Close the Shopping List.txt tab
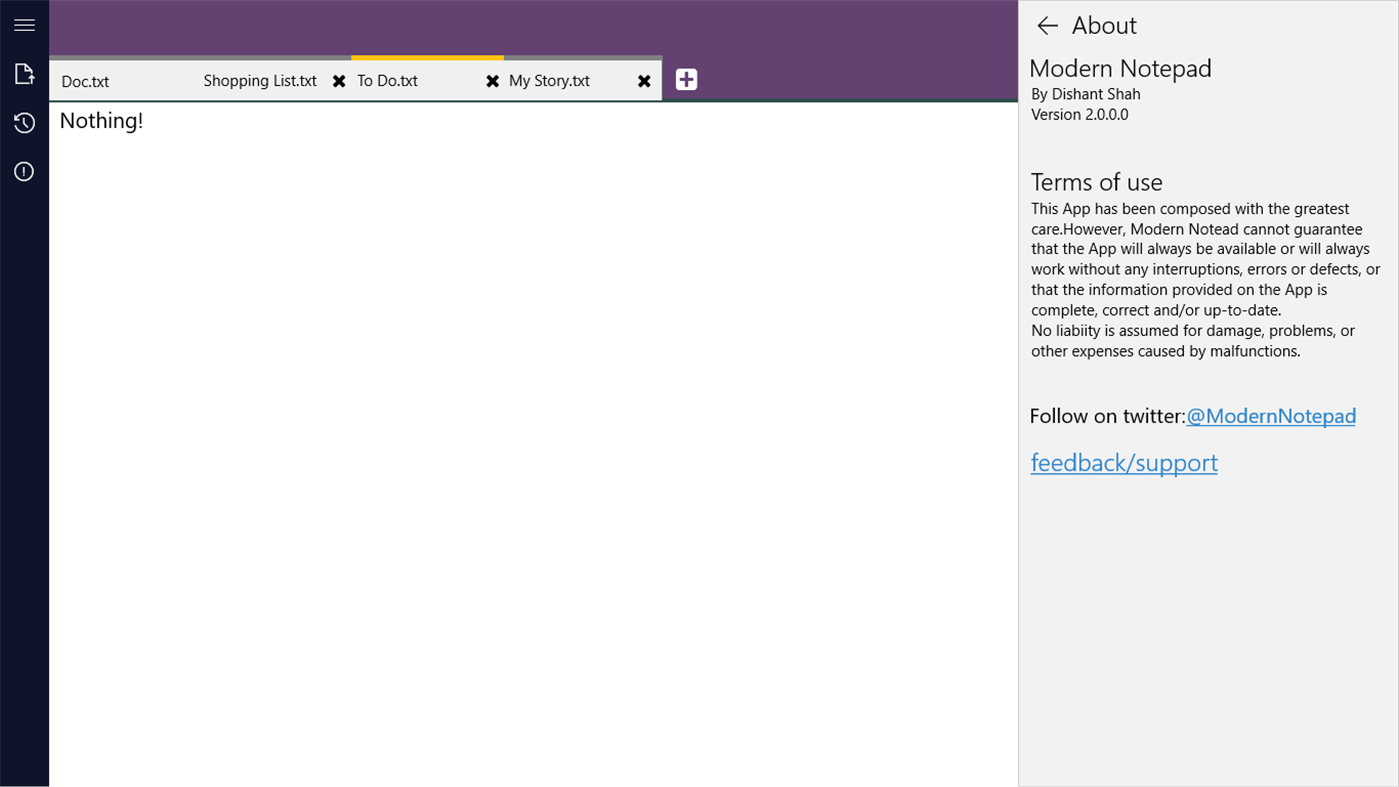Image resolution: width=1399 pixels, height=787 pixels. tap(338, 81)
